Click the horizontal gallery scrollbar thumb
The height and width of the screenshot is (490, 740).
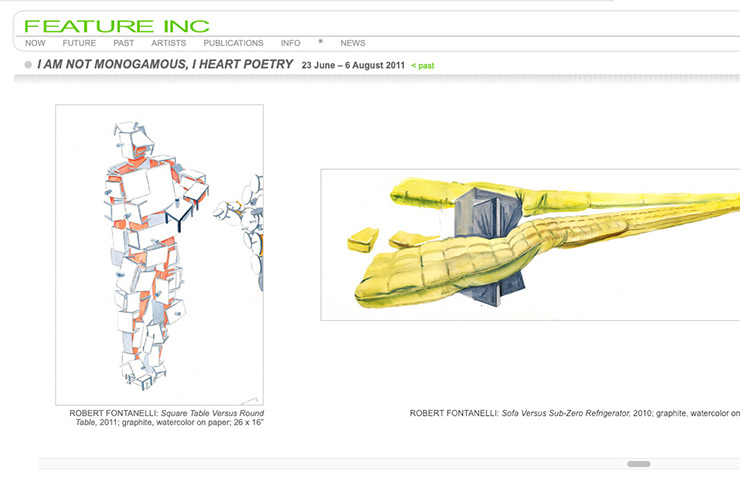[639, 464]
